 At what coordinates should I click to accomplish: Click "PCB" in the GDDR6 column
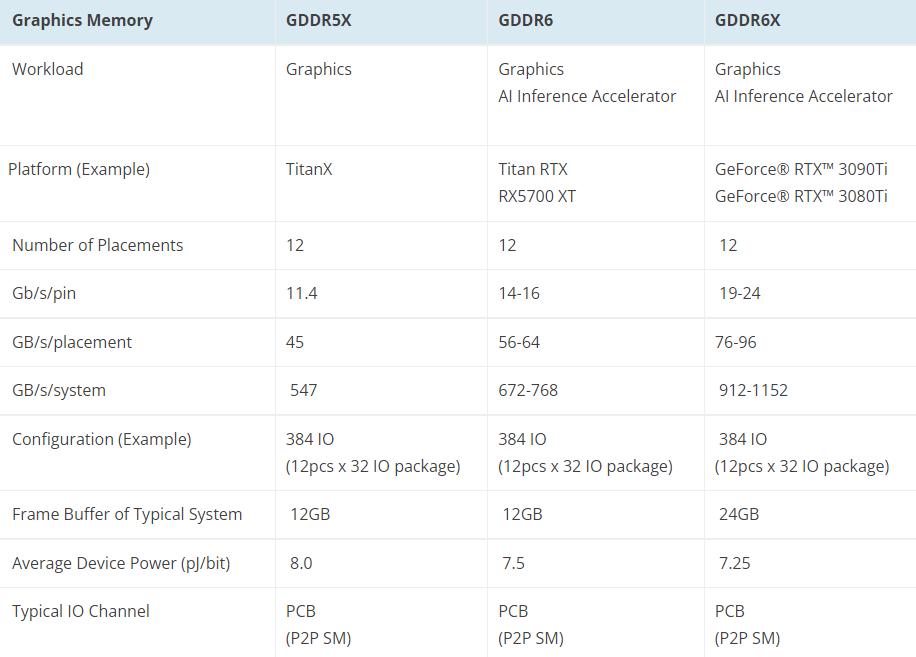(x=513, y=611)
